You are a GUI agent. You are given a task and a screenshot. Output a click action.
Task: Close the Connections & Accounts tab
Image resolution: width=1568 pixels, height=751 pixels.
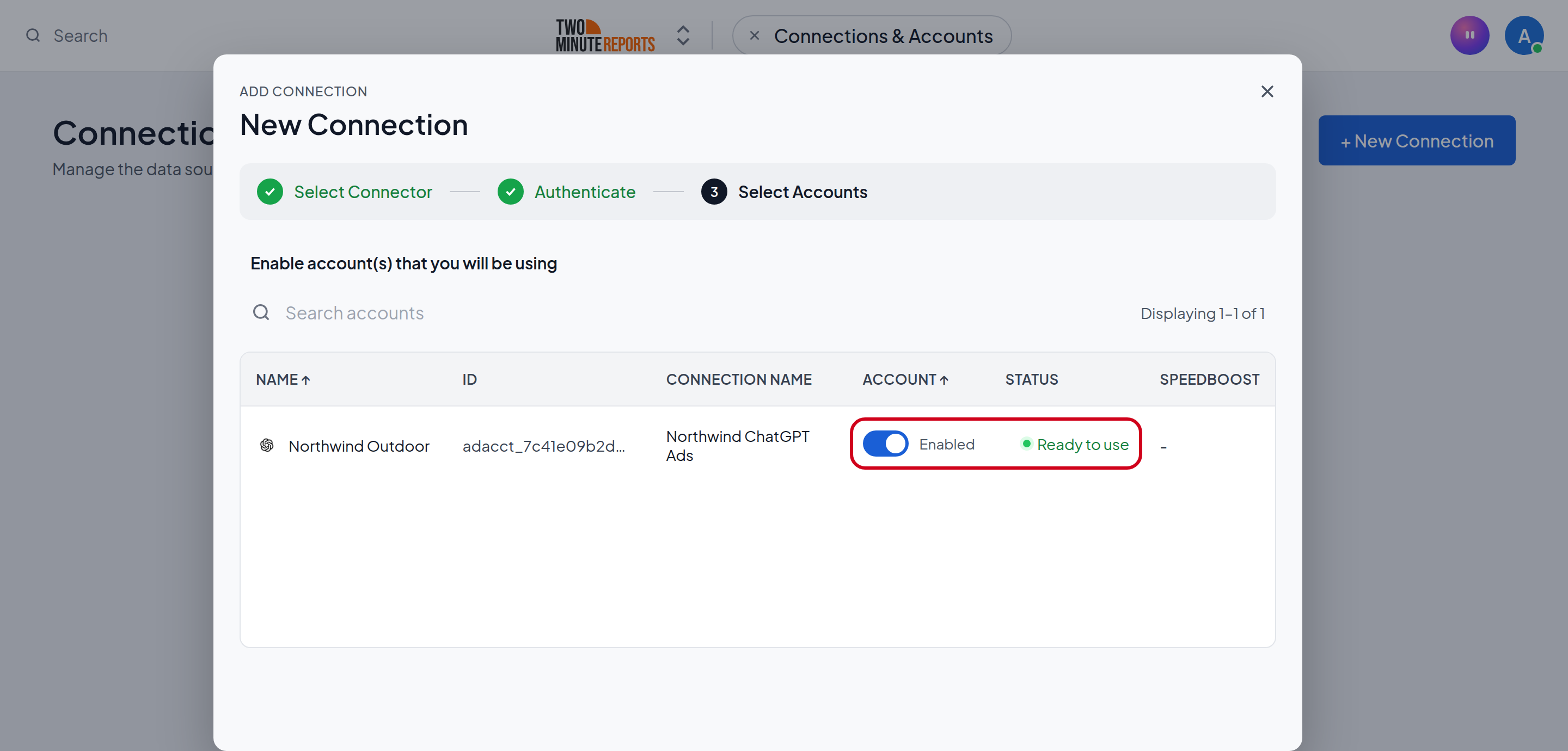754,35
